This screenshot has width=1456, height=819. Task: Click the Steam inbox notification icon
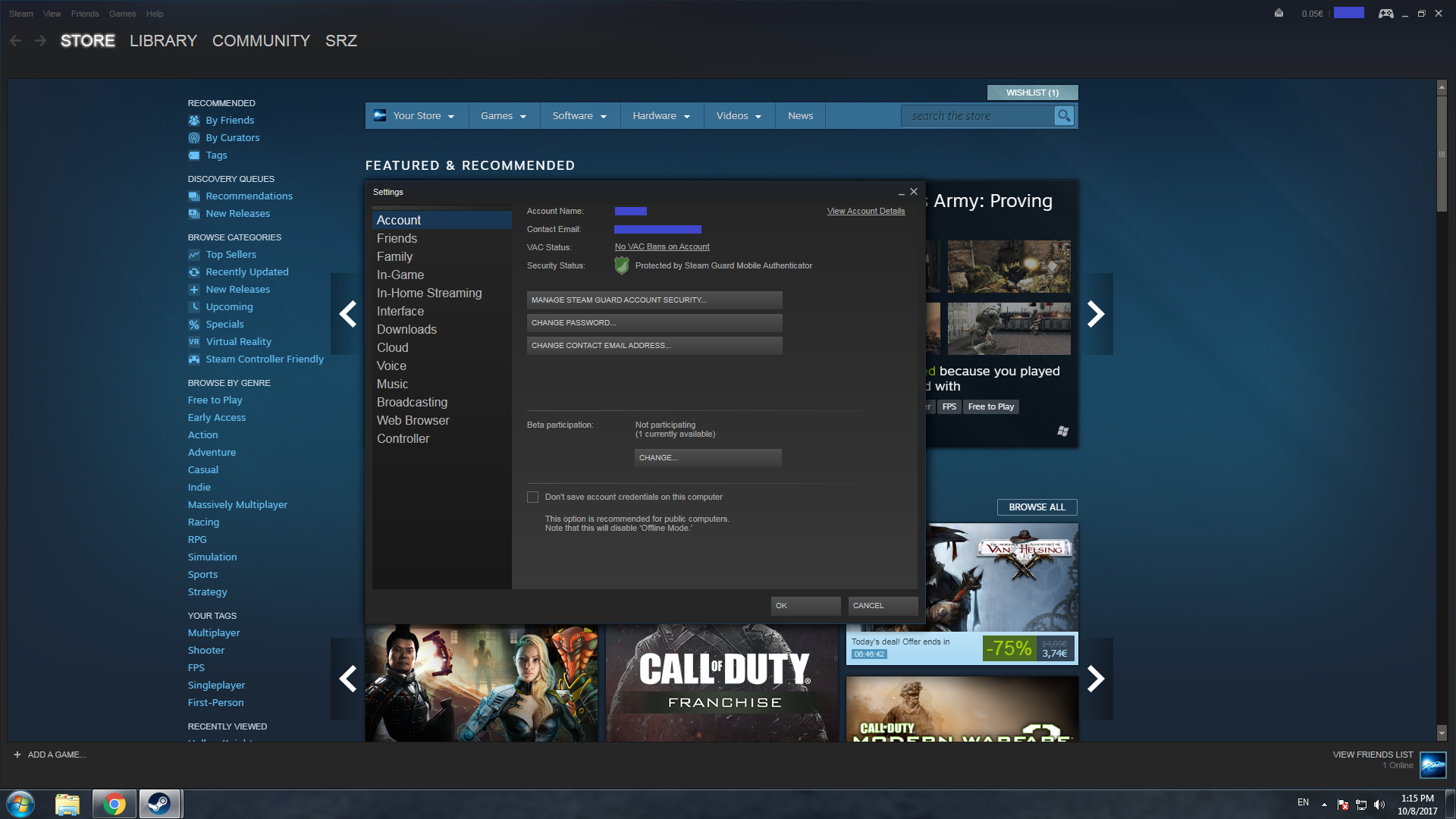point(1279,13)
